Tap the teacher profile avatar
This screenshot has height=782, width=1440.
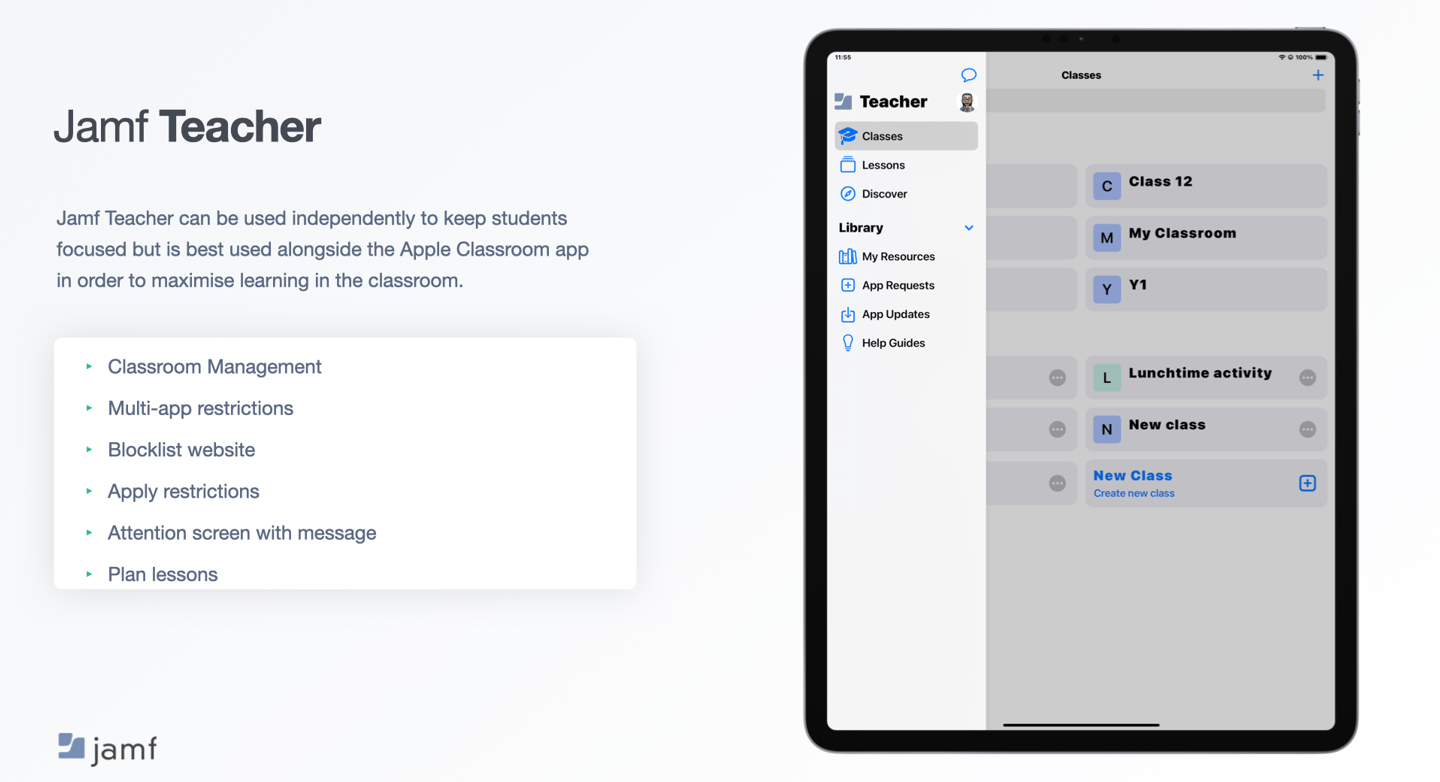(967, 102)
